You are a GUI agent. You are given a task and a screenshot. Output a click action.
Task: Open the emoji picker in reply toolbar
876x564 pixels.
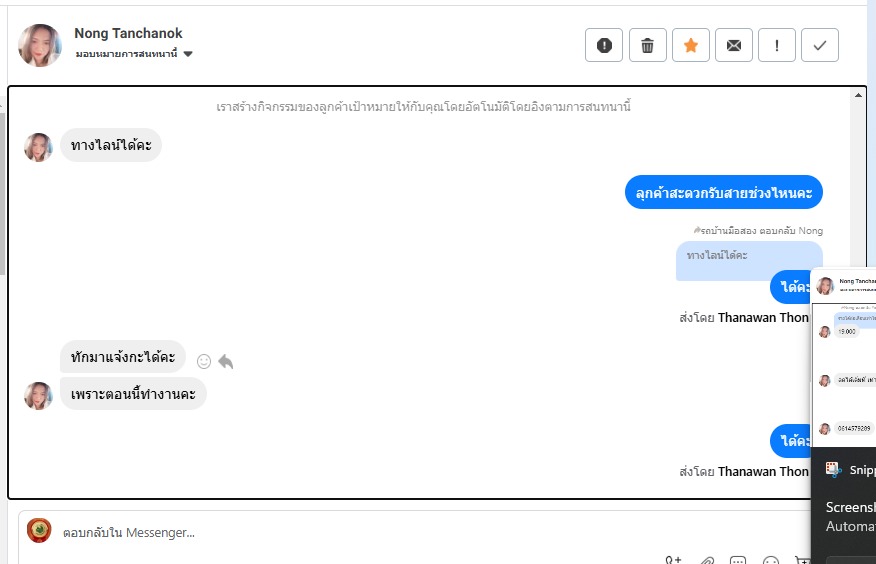point(771,560)
